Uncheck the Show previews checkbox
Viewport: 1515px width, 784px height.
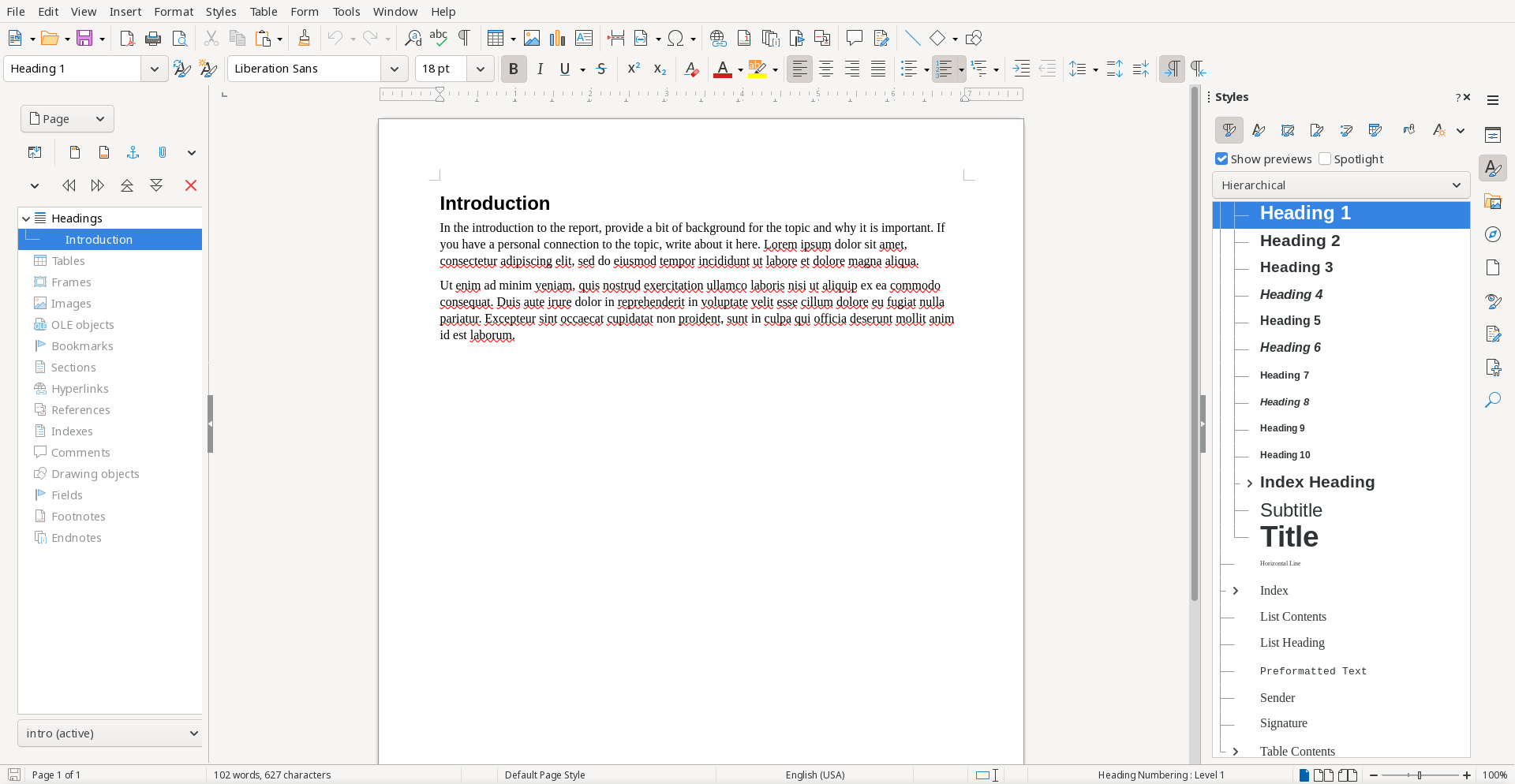pos(1221,159)
